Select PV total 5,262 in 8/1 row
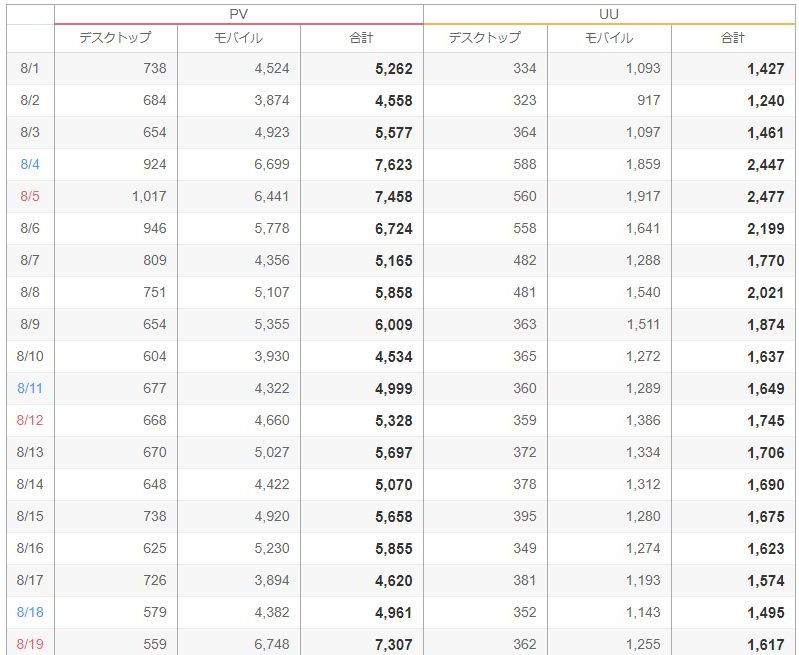The height and width of the screenshot is (655, 799). click(x=393, y=69)
